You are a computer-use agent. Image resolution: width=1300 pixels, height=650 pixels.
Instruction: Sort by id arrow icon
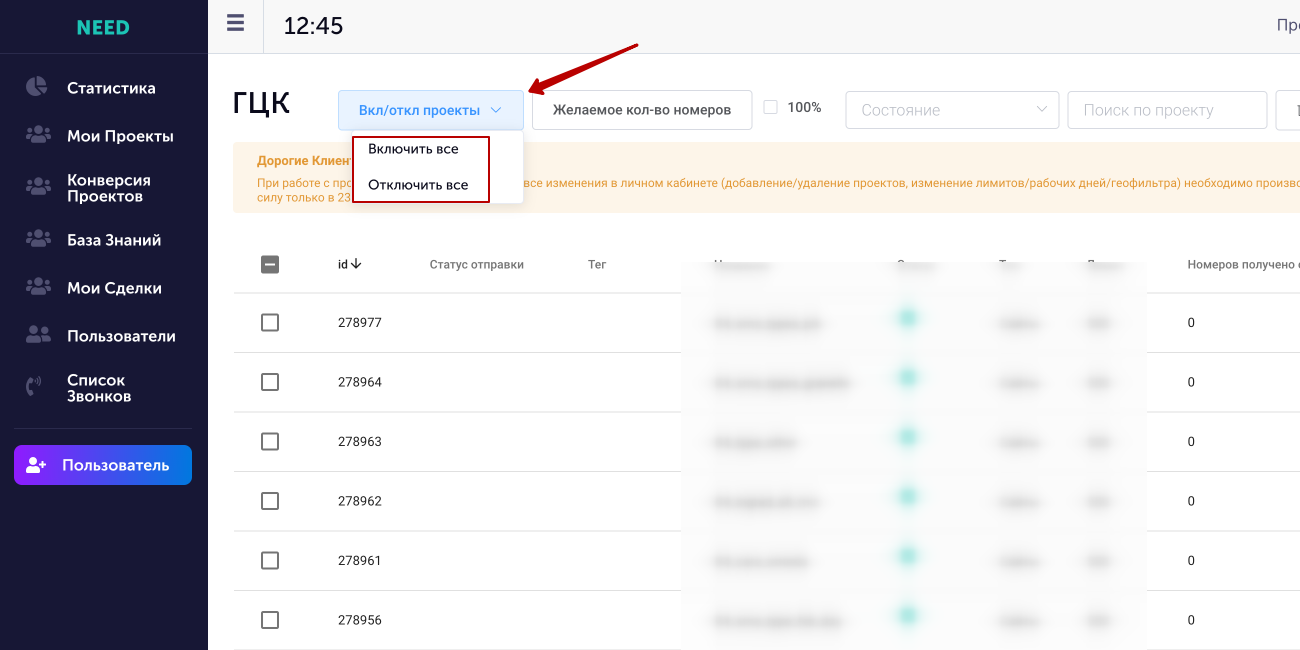click(x=356, y=264)
